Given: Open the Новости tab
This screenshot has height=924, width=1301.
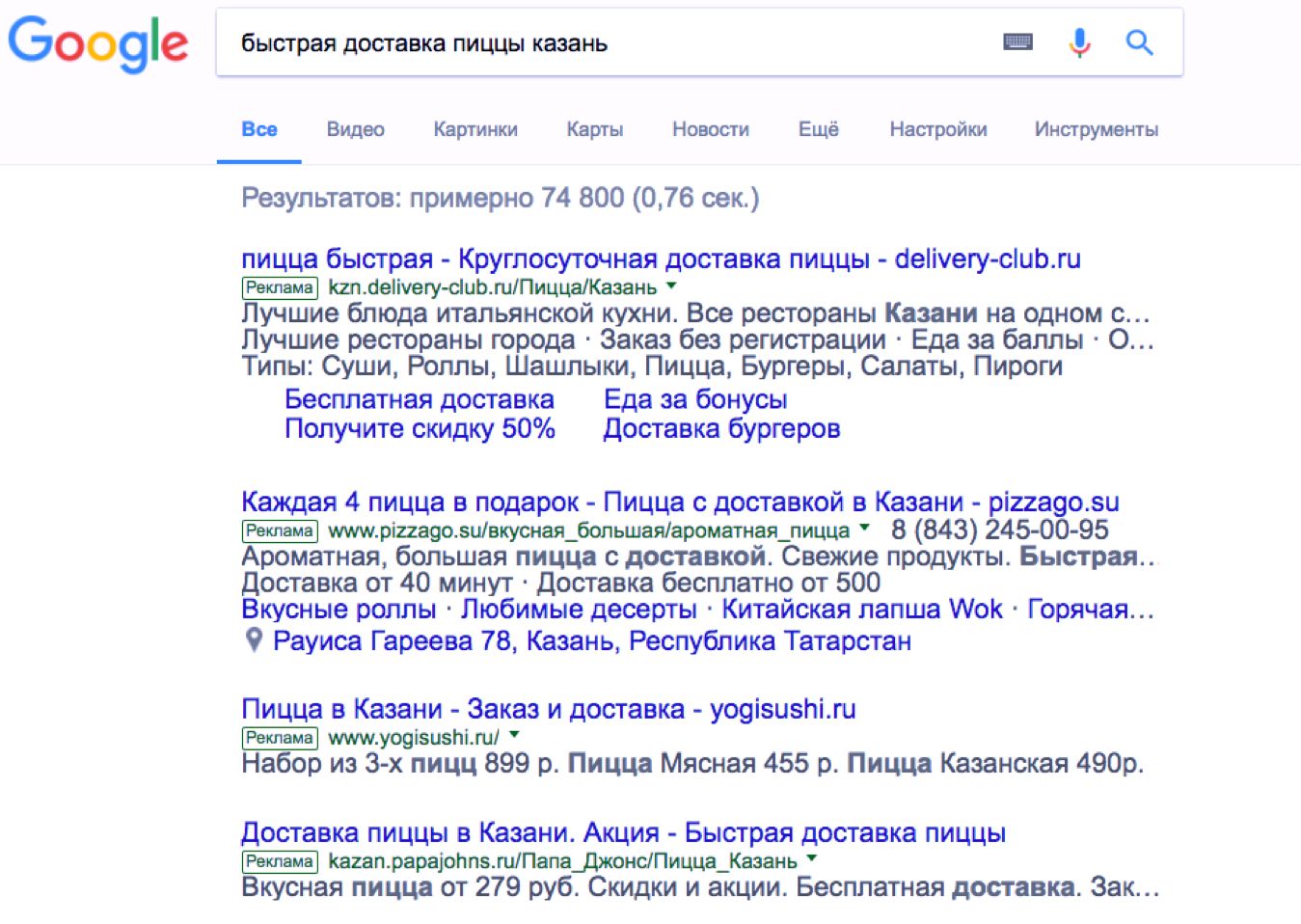Looking at the screenshot, I should point(711,129).
